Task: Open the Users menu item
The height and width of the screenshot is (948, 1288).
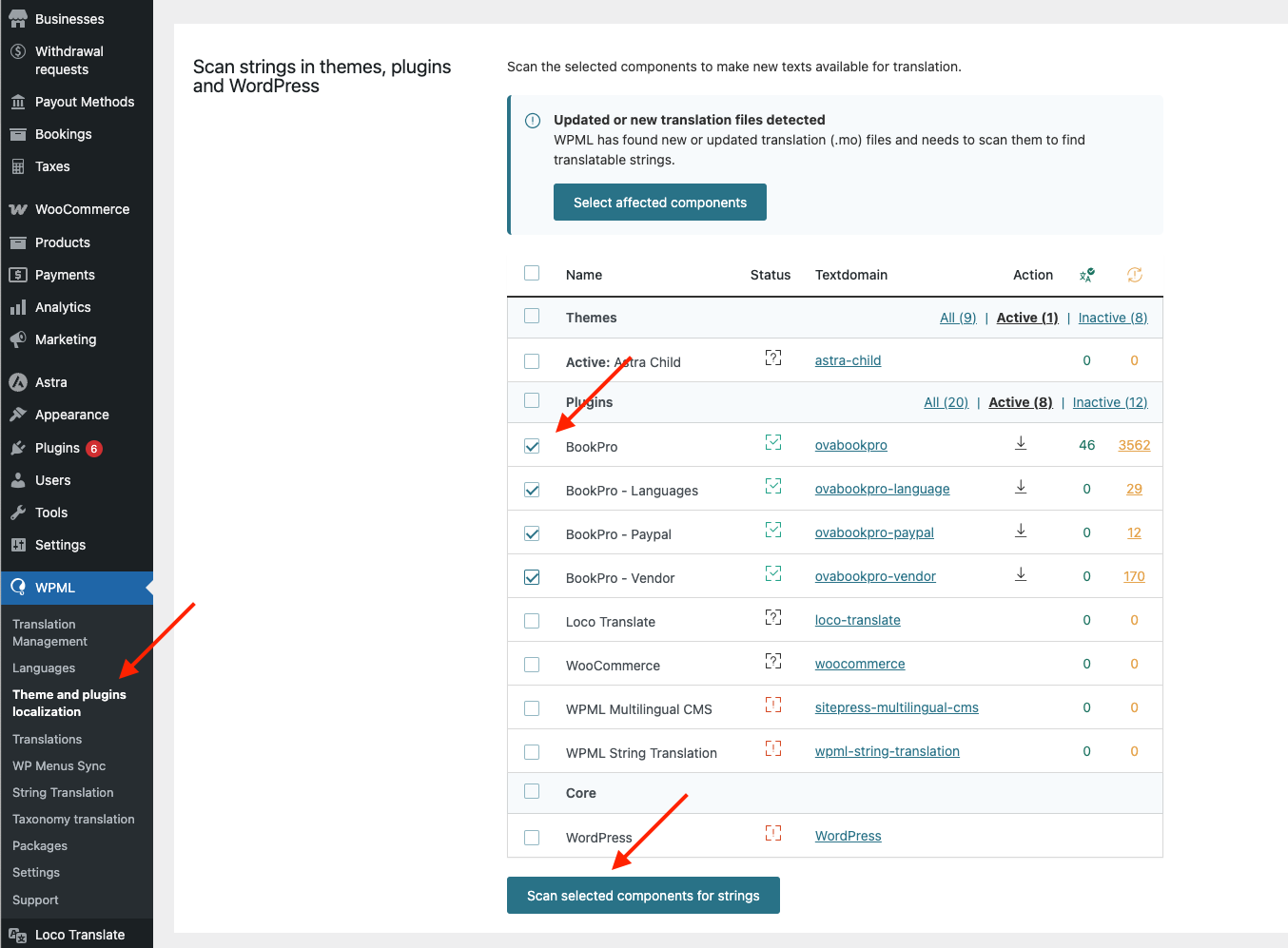Action: coord(53,480)
